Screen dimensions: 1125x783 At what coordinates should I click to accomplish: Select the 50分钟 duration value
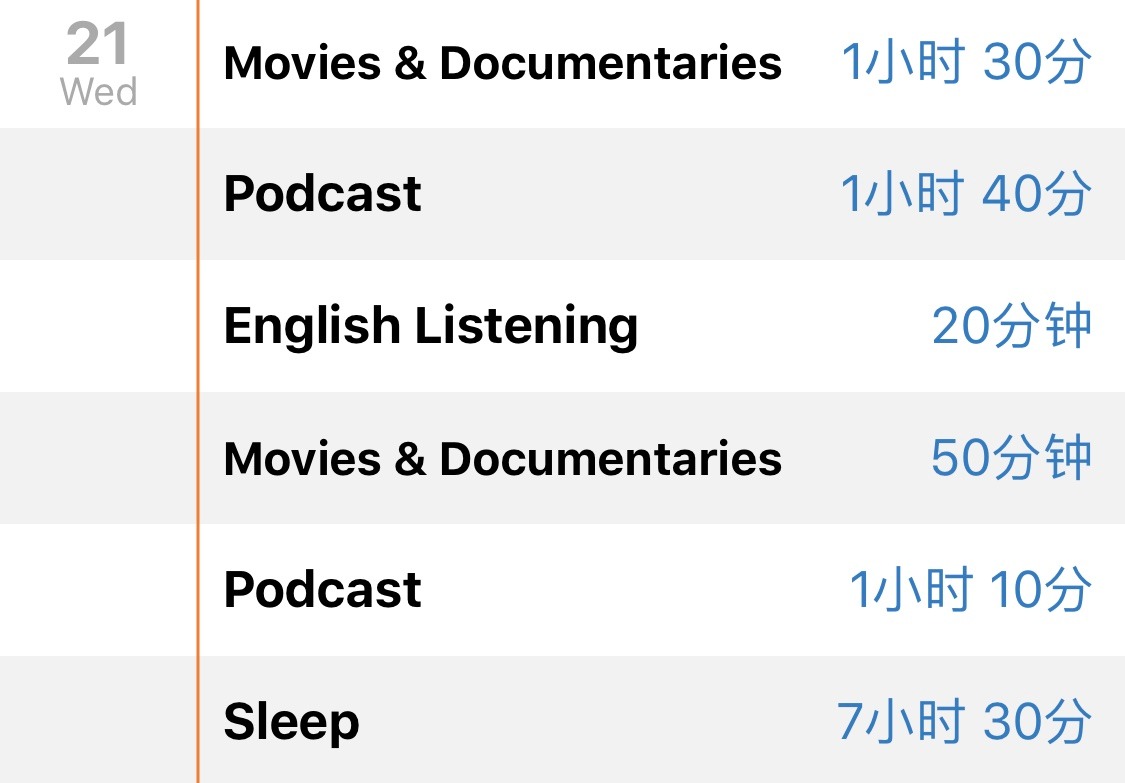tap(1012, 458)
